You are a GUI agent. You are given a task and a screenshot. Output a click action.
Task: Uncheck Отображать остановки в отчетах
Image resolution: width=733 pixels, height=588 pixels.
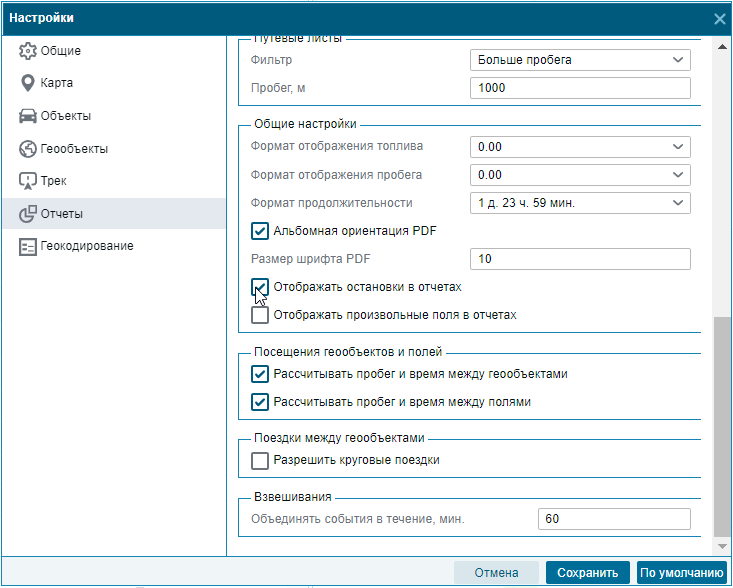pos(260,287)
